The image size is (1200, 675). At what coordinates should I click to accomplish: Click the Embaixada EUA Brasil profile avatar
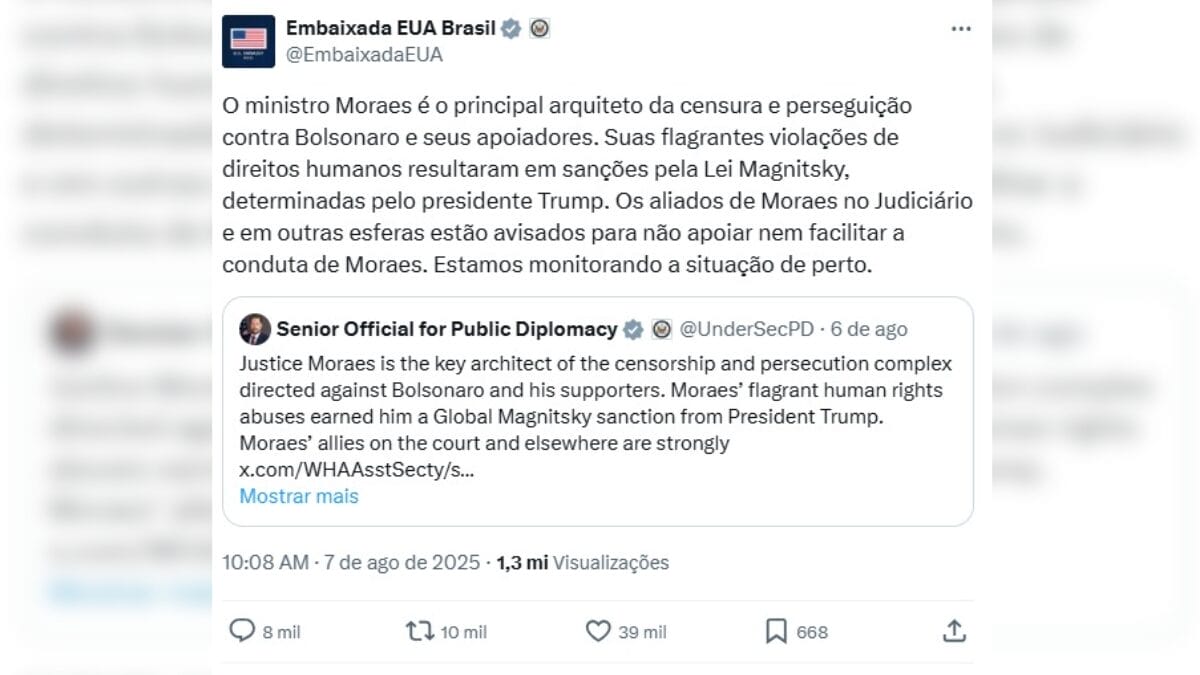point(248,41)
